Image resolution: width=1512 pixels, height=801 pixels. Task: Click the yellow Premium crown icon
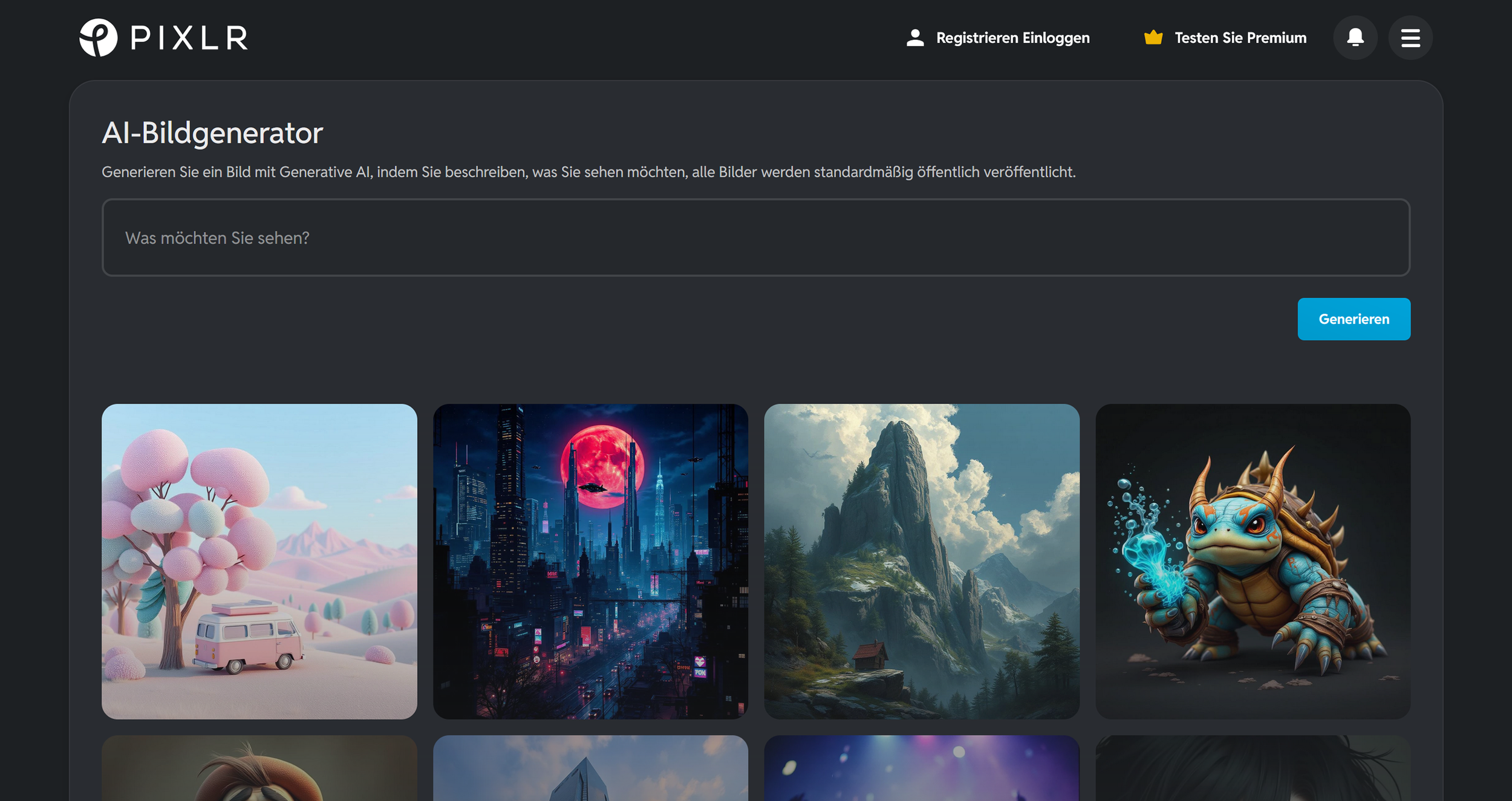coord(1153,37)
